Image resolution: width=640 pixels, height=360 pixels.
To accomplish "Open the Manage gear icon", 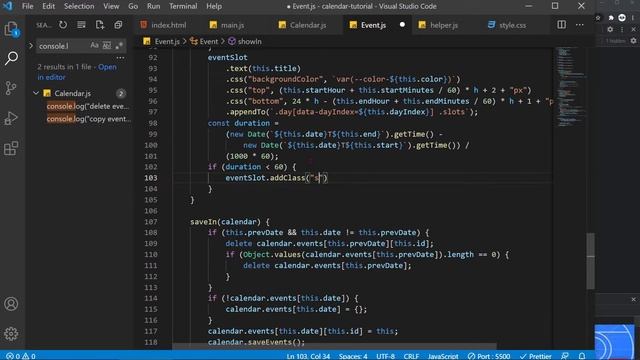I will coord(11,334).
